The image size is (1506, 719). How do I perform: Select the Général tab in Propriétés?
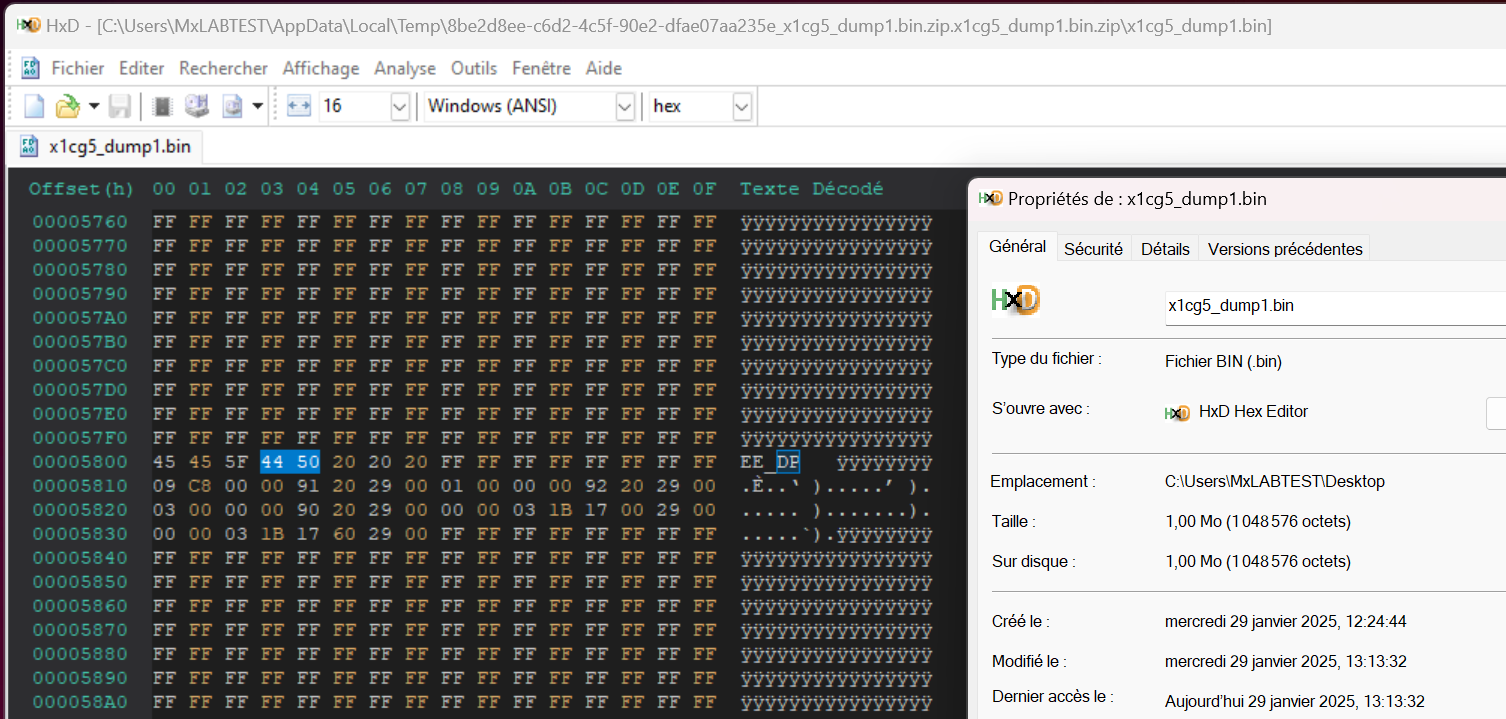[x=1017, y=246]
